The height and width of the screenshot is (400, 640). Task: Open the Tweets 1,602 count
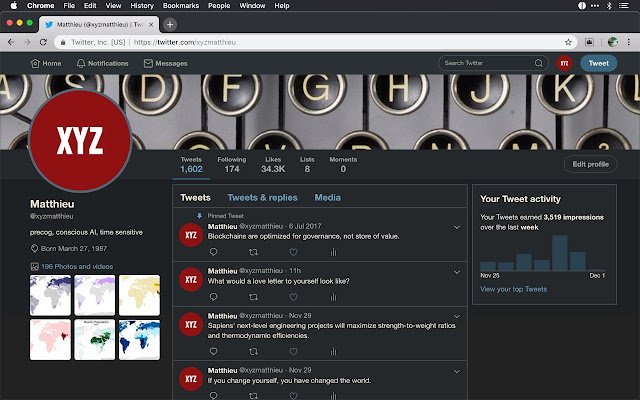(x=191, y=165)
